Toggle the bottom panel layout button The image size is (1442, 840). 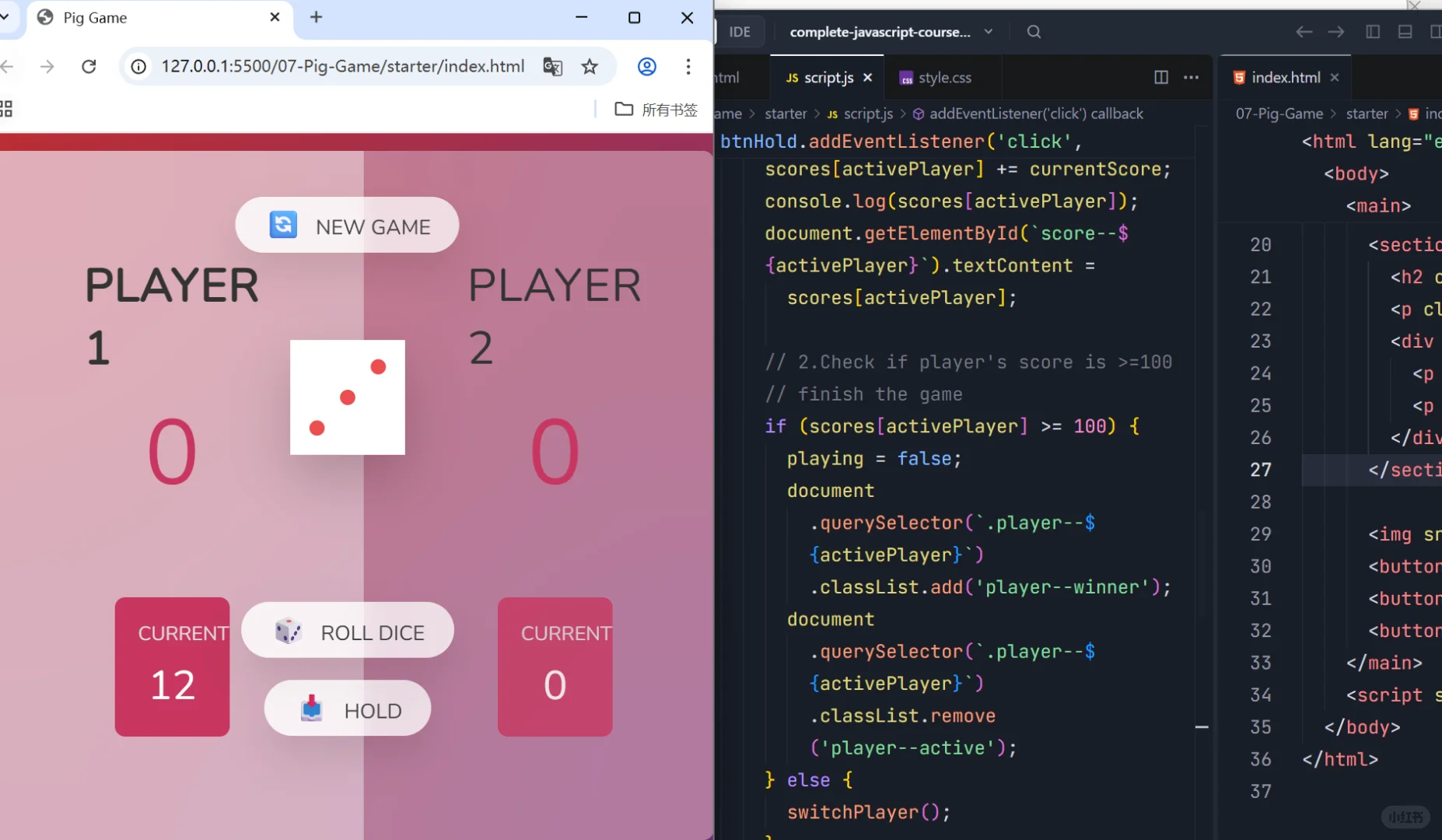click(1404, 31)
